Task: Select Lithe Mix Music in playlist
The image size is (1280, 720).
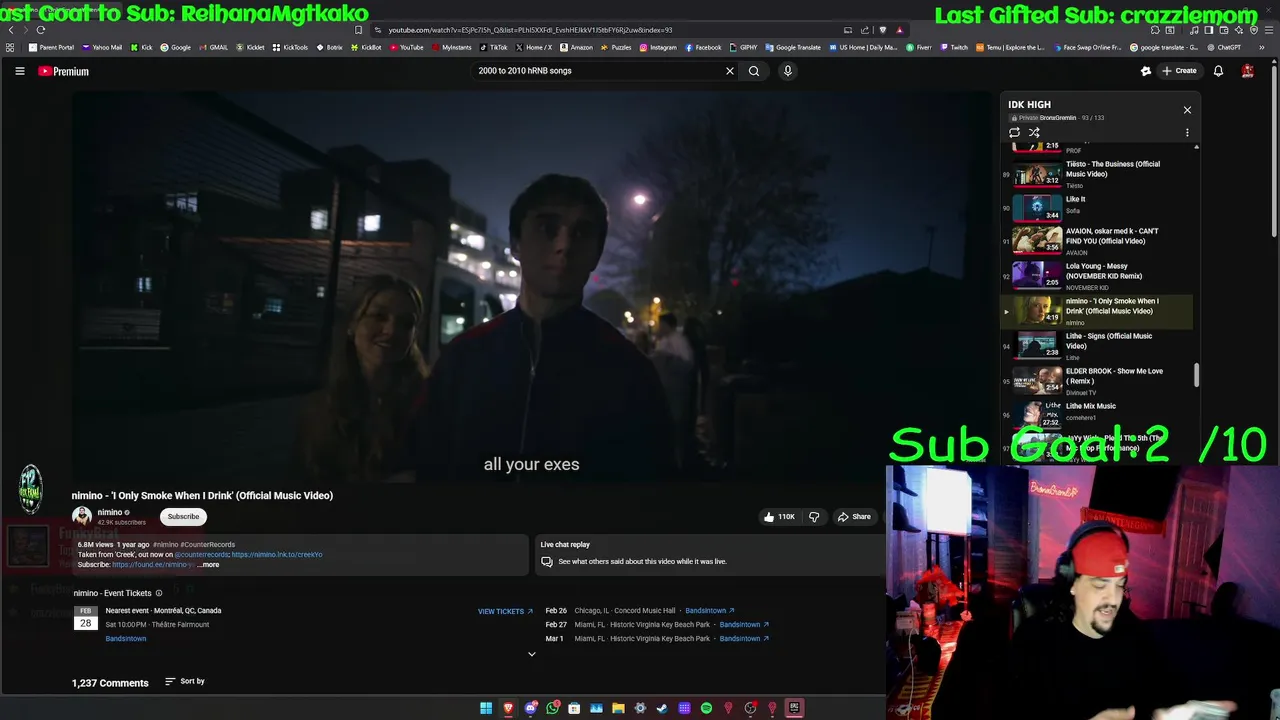Action: [x=1097, y=414]
